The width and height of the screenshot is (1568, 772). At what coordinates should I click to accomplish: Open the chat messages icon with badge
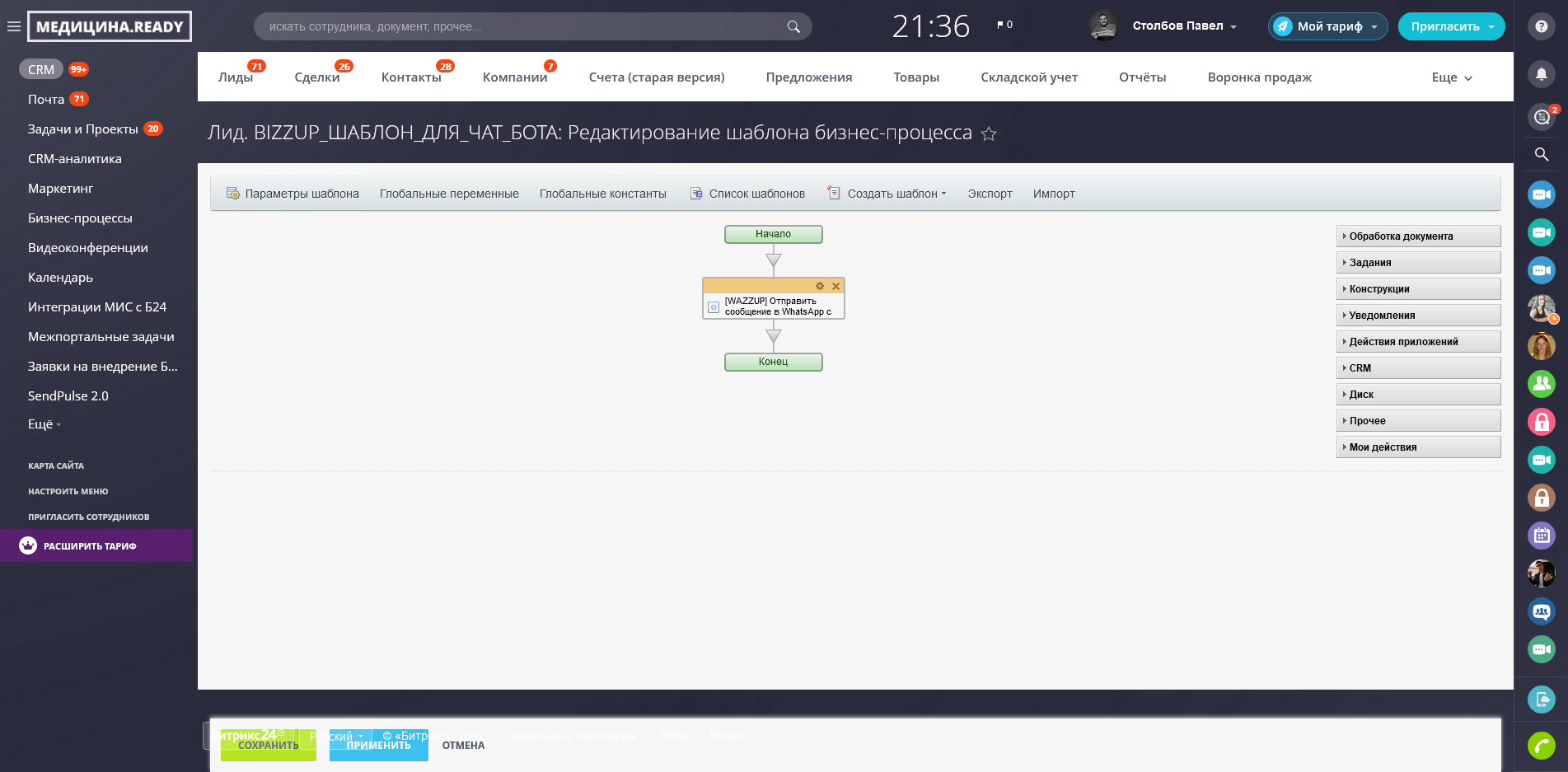click(1541, 117)
